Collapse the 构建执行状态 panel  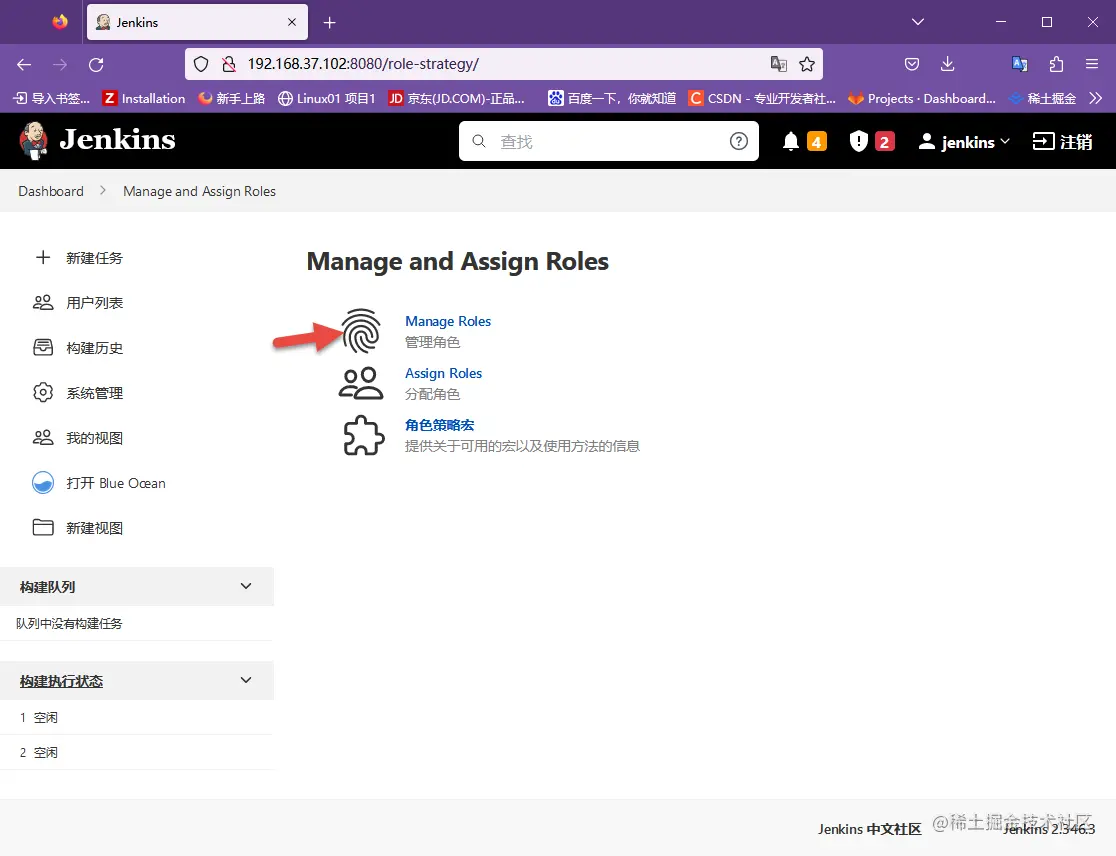coord(246,680)
